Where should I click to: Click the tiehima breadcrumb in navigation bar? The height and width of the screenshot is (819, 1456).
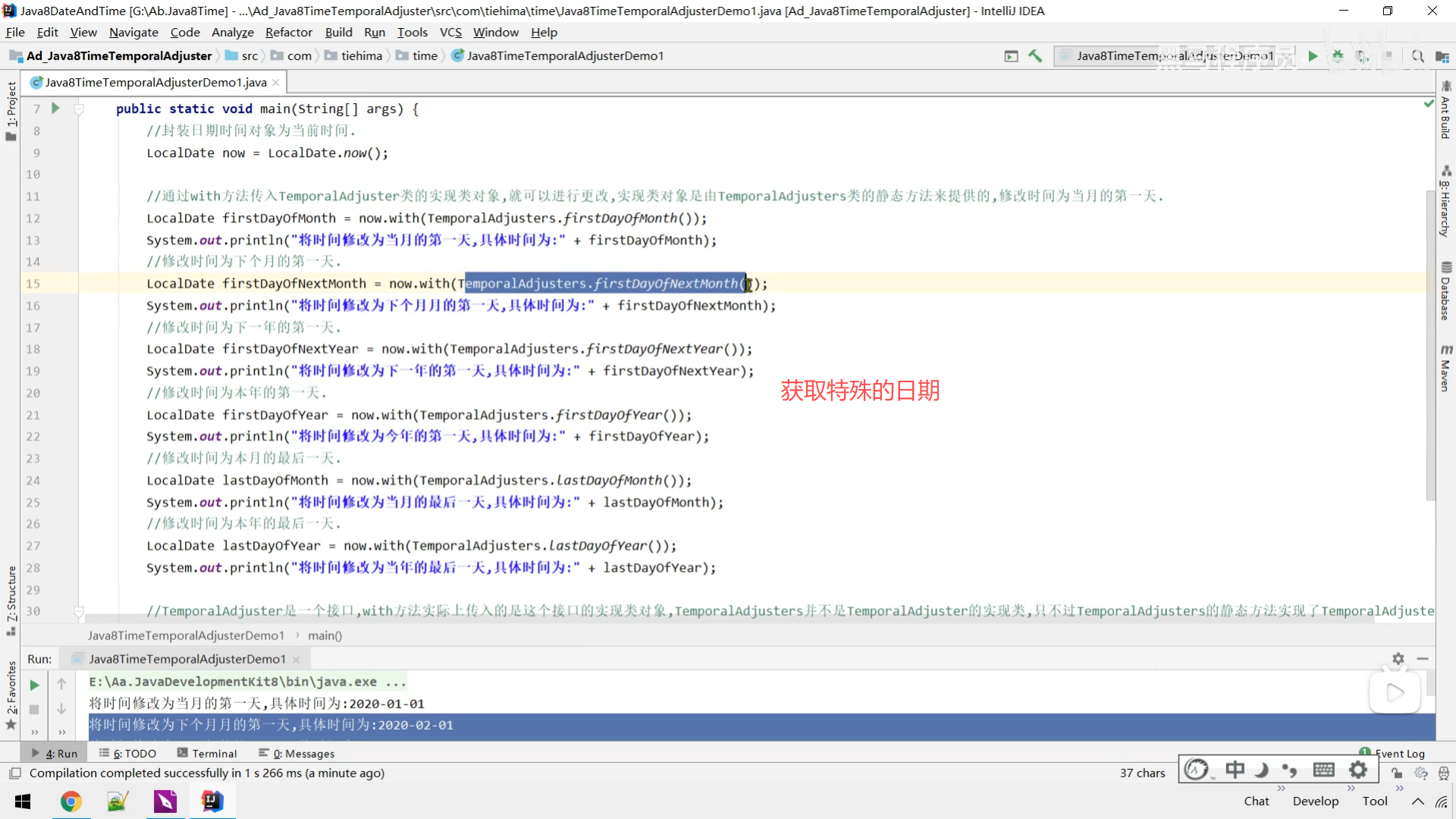point(361,56)
